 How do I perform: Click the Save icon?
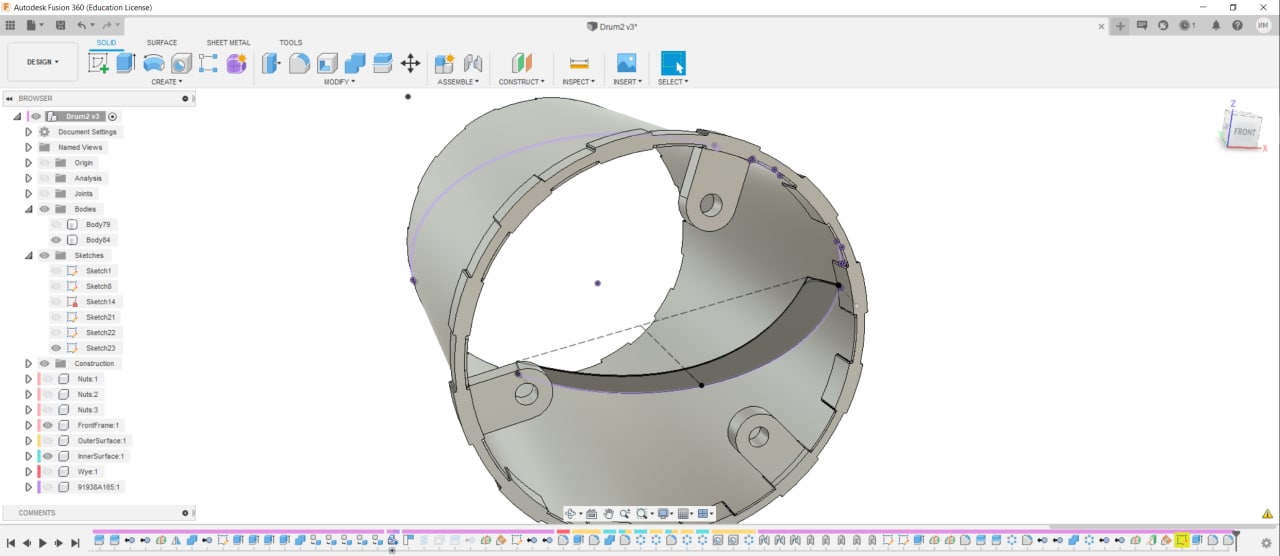tap(61, 25)
